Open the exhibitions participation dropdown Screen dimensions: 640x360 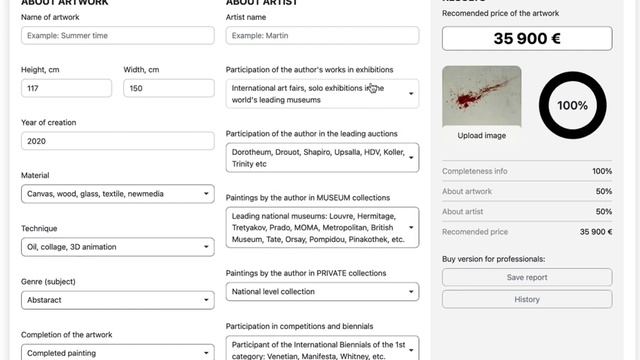click(322, 94)
